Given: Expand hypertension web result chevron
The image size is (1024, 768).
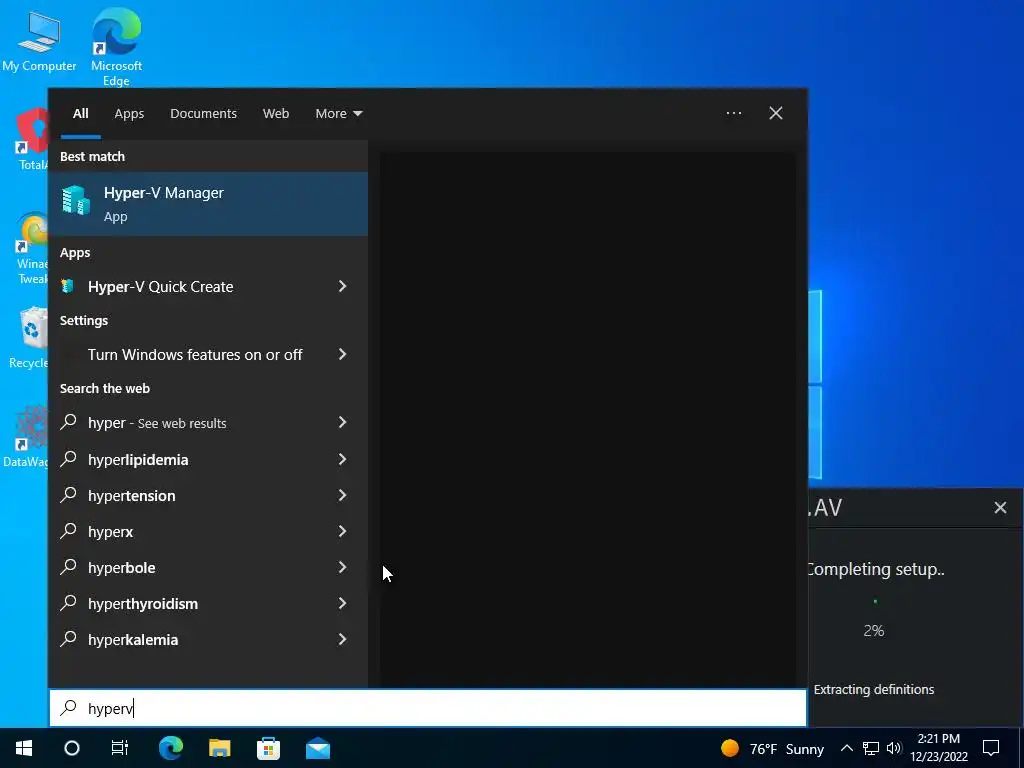Looking at the screenshot, I should 342,495.
